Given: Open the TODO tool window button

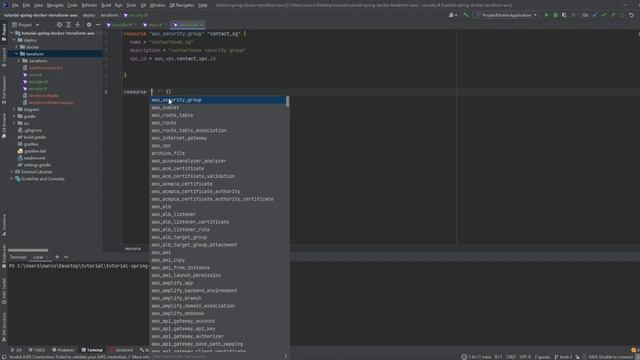Looking at the screenshot, I should pyautogui.click(x=37, y=350).
